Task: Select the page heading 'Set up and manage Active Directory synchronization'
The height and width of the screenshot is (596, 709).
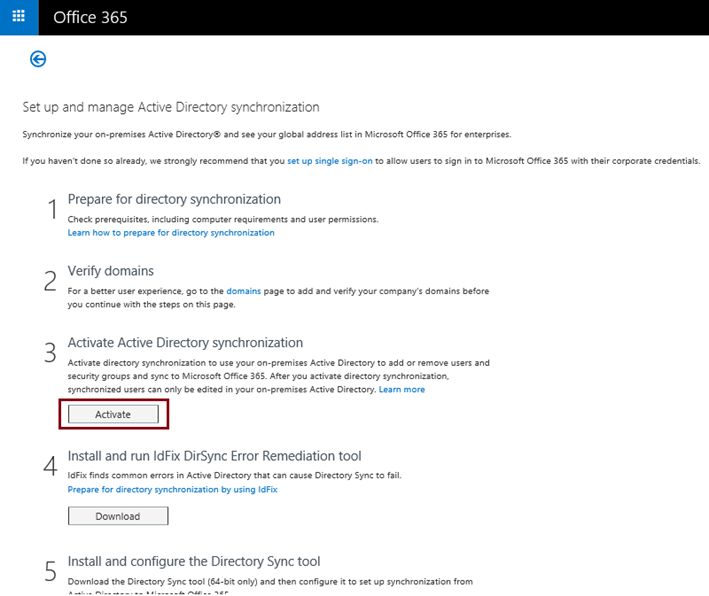Action: (171, 107)
